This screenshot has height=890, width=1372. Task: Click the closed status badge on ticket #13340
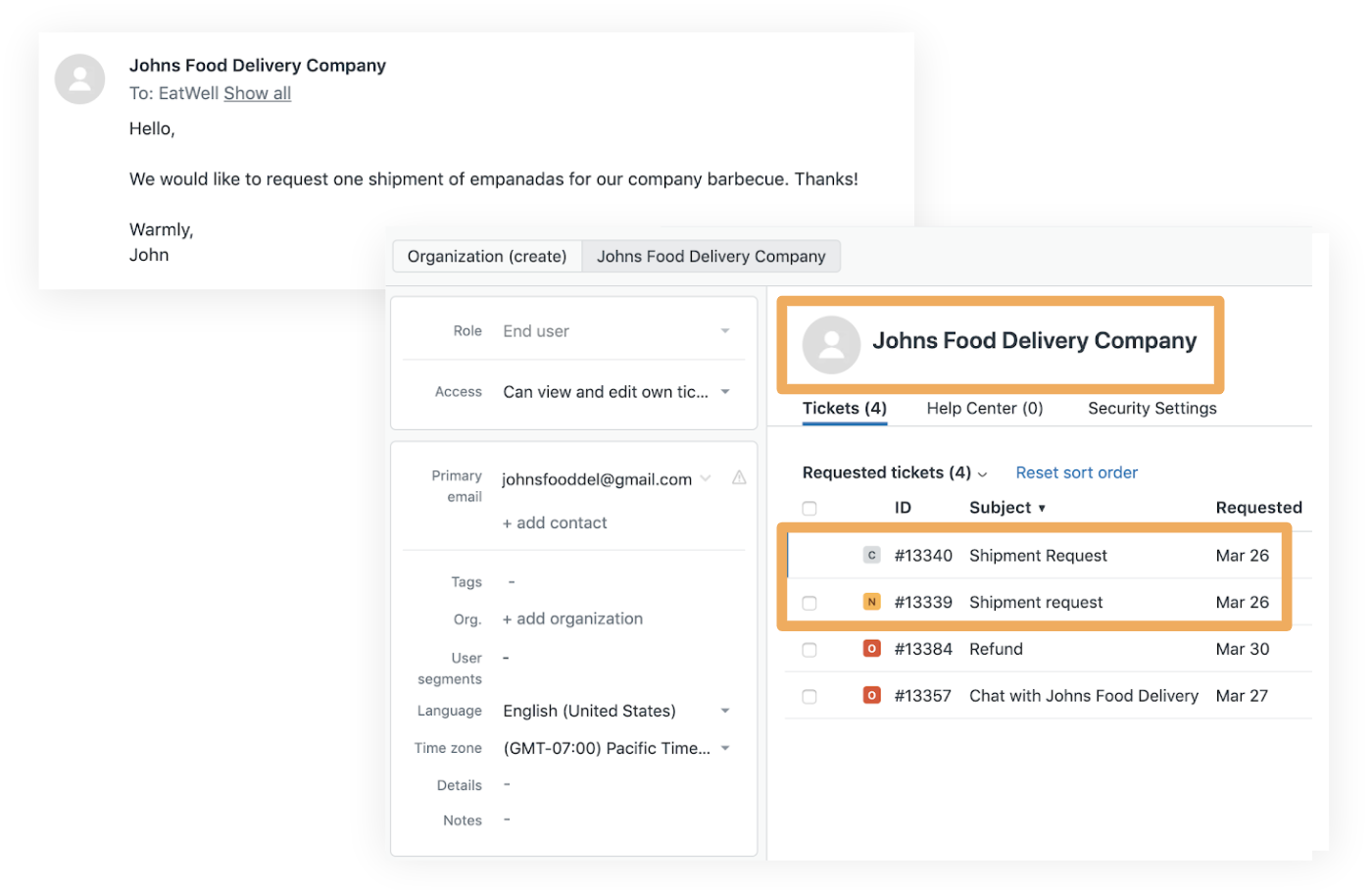[871, 556]
